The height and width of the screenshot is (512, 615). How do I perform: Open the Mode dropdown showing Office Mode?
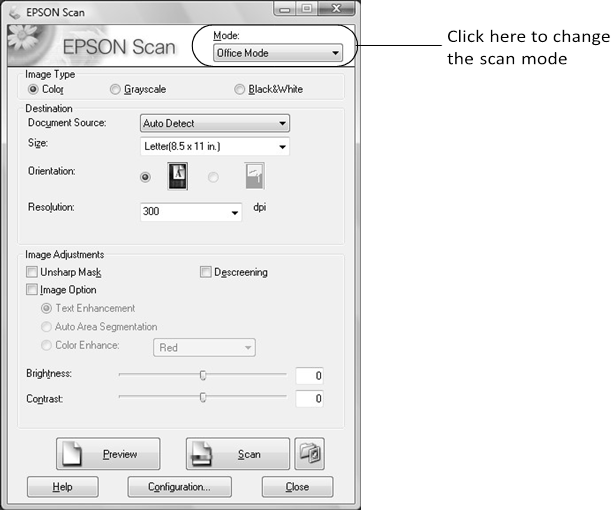pos(278,53)
